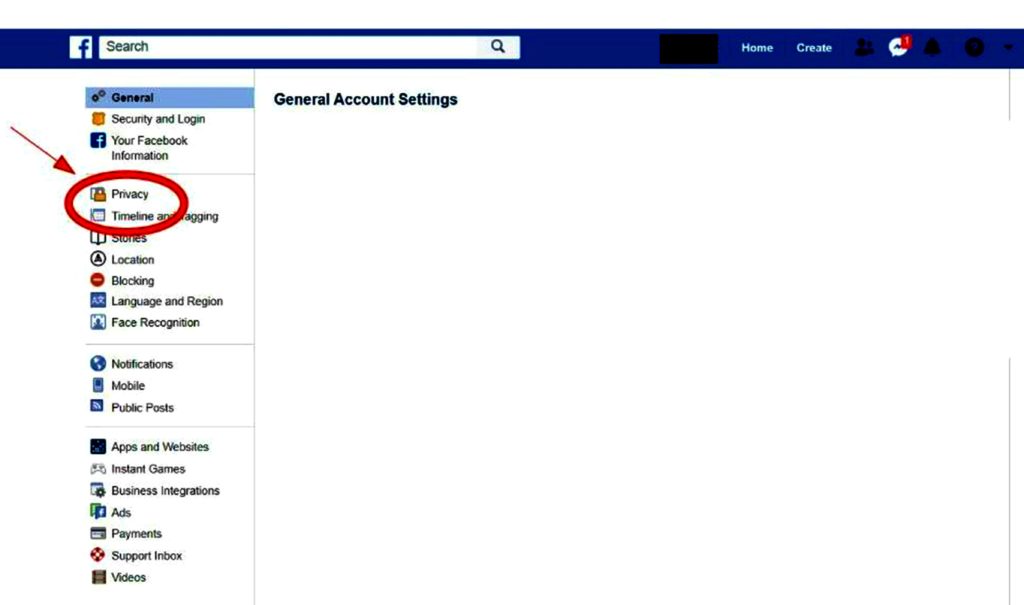The height and width of the screenshot is (605, 1024).
Task: Open the Help question mark icon
Action: (974, 47)
